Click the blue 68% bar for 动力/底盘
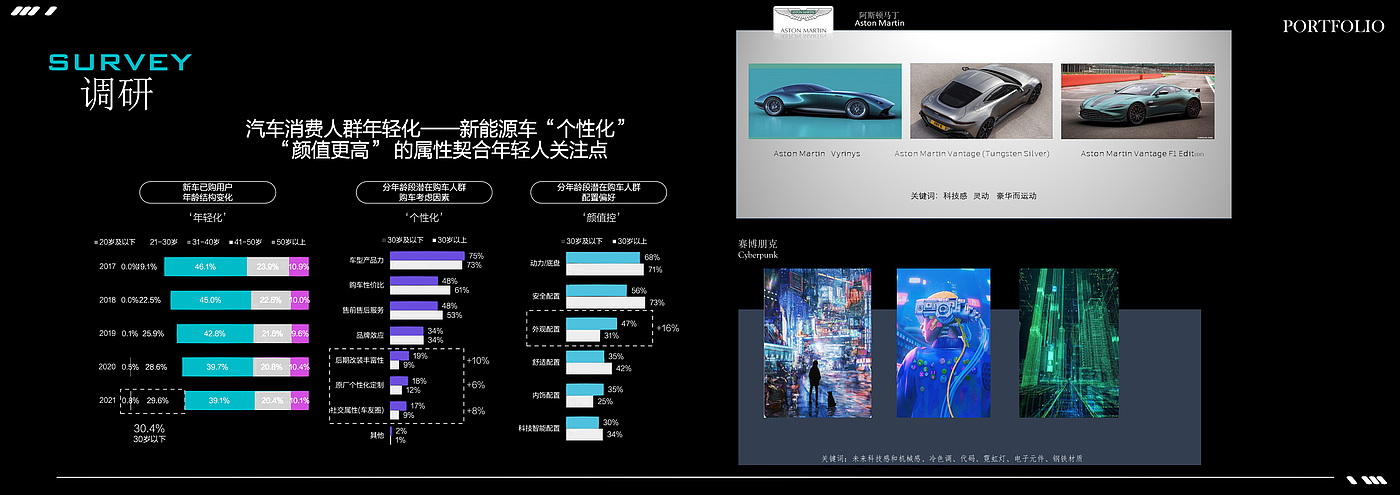Screen dimensions: 1400x495 click(603, 258)
